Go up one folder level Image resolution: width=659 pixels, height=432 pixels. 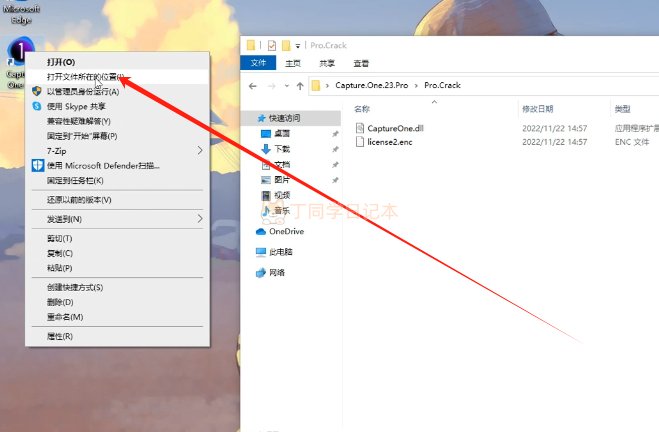[x=300, y=86]
